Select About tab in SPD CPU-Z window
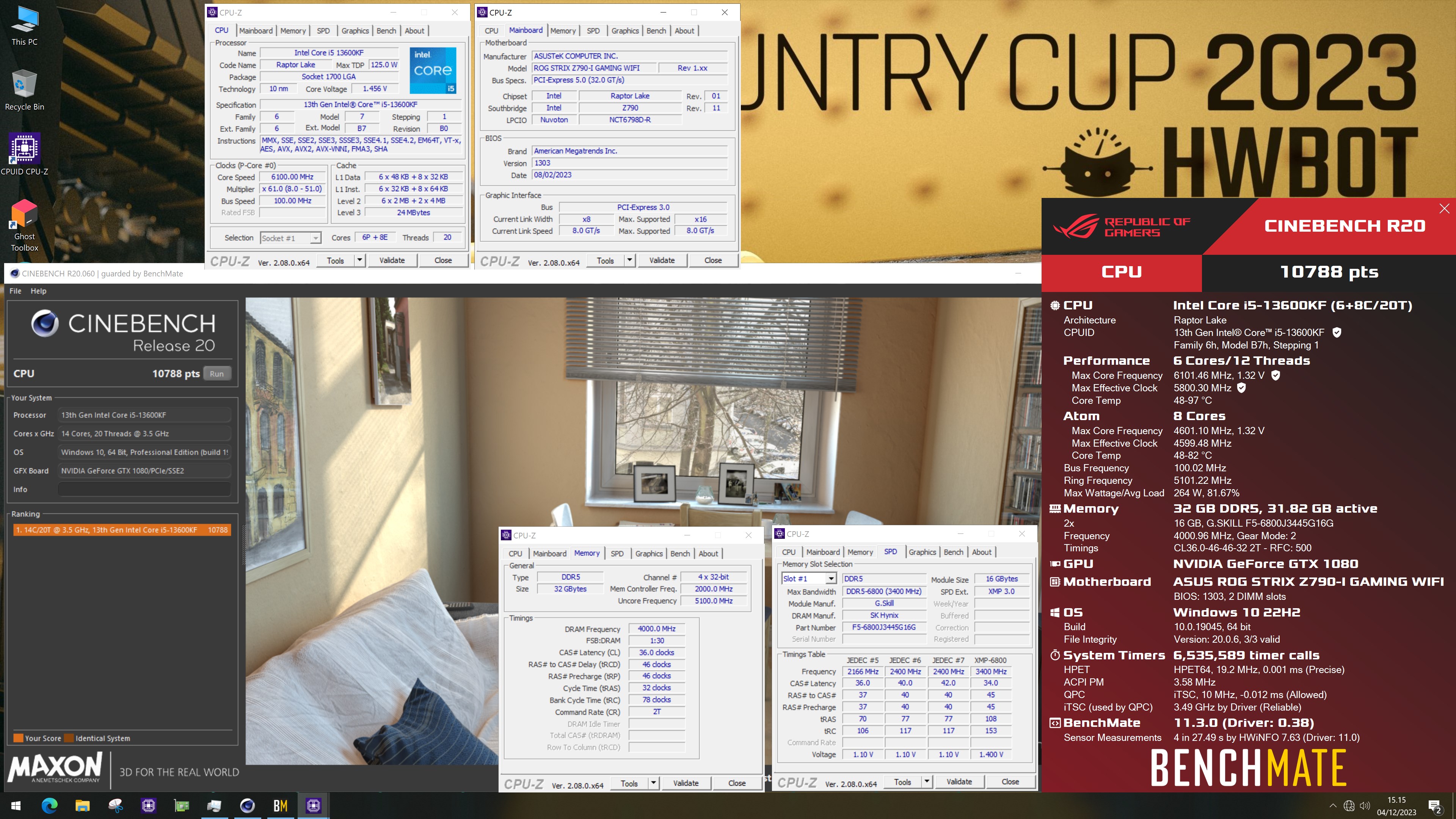Screen dimensions: 1456x819 tap(981, 552)
